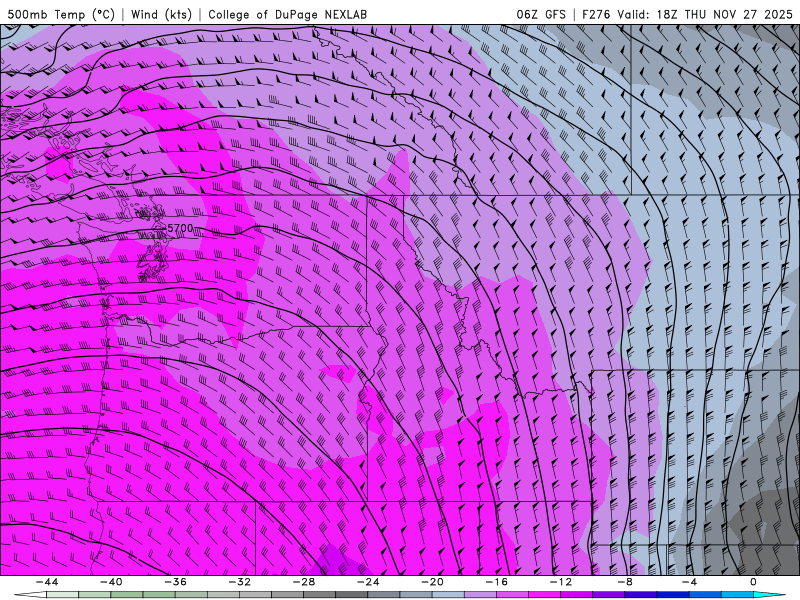Click the bright magenta colorbar segment below -12
The image size is (800, 600).
coord(544,594)
